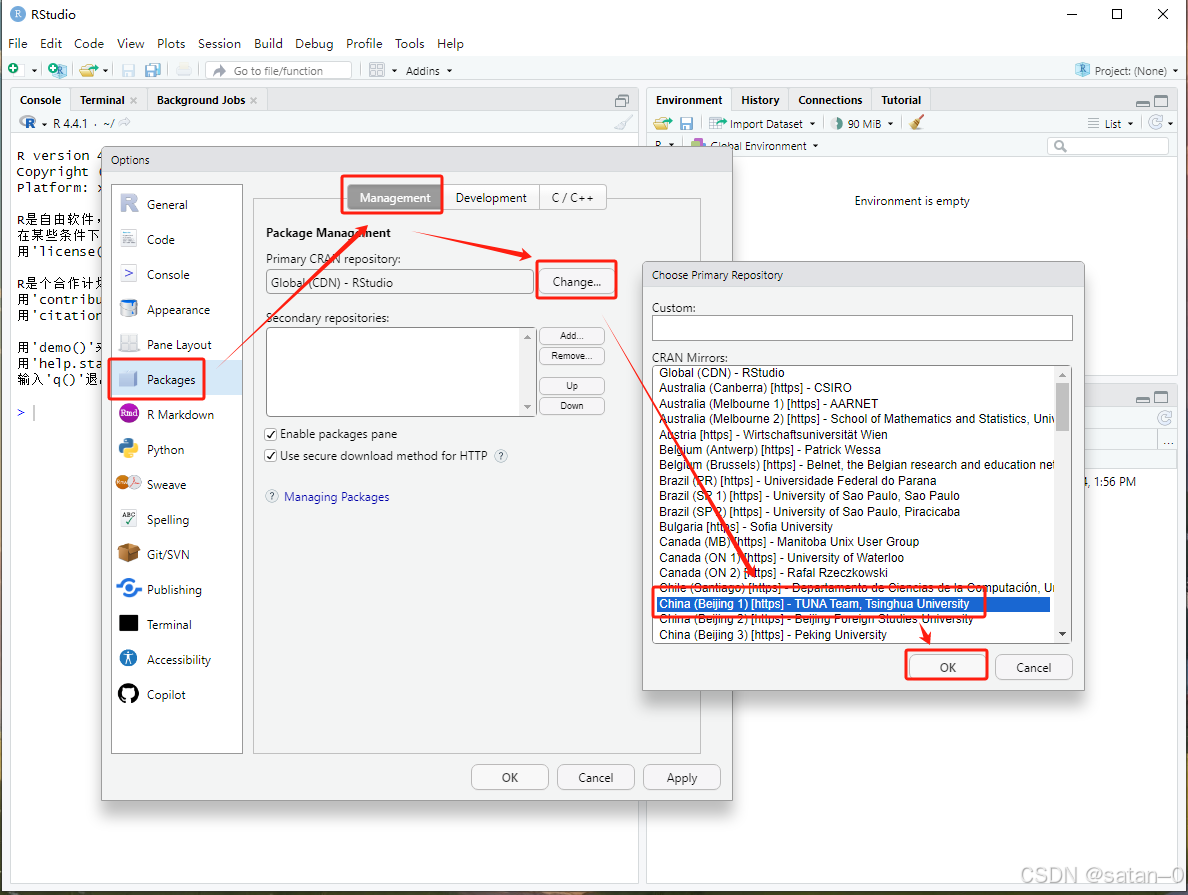Click Apply in the Options dialog
The image size is (1188, 895).
pyautogui.click(x=682, y=778)
